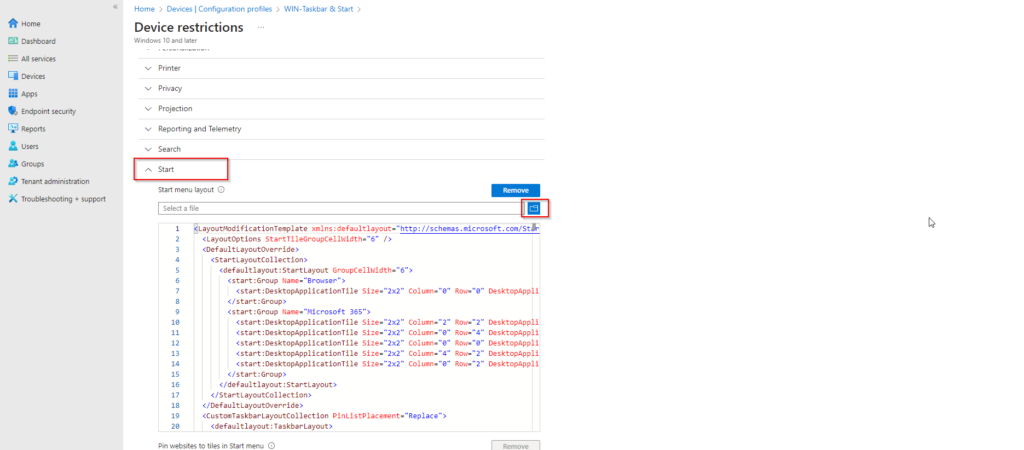Open Tenant administration icon
The image size is (1024, 450).
click(13, 182)
